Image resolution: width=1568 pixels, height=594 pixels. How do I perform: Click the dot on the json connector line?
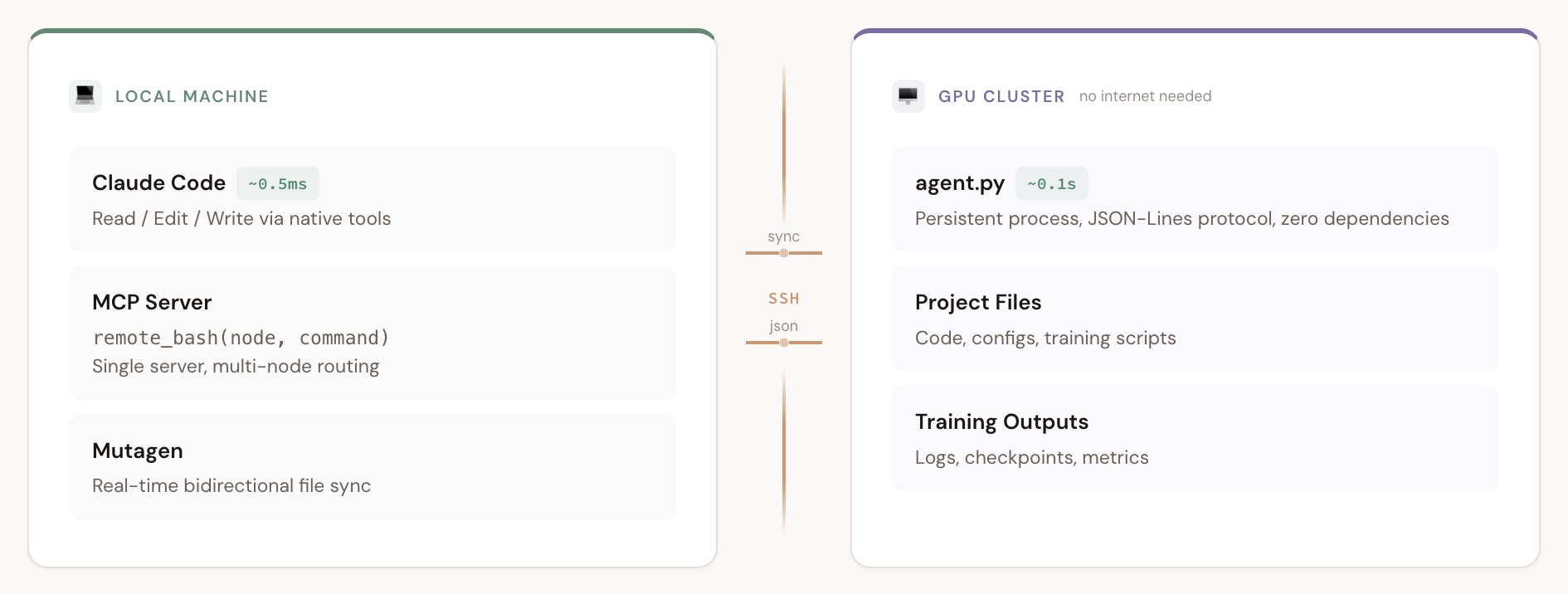tap(784, 343)
